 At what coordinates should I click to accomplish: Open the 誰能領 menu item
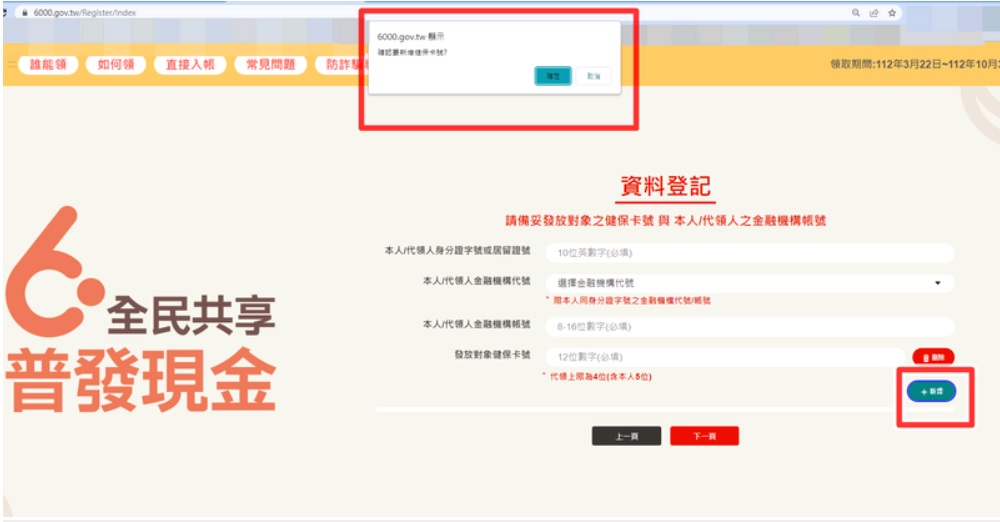48,64
